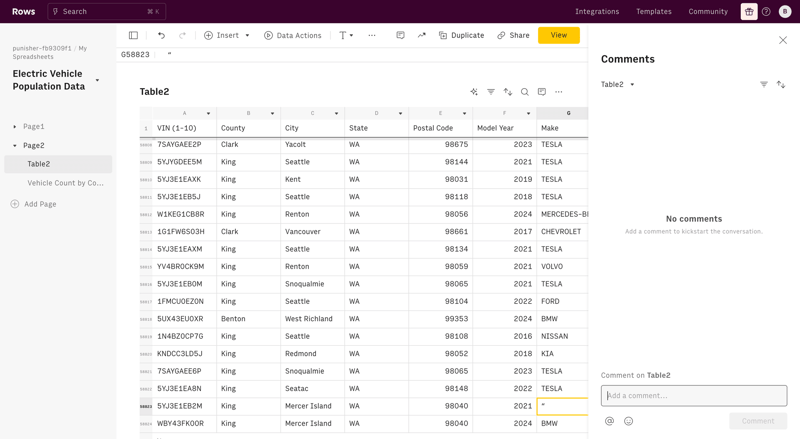Duplicate the spreadsheet
The width and height of the screenshot is (800, 439).
tap(461, 35)
